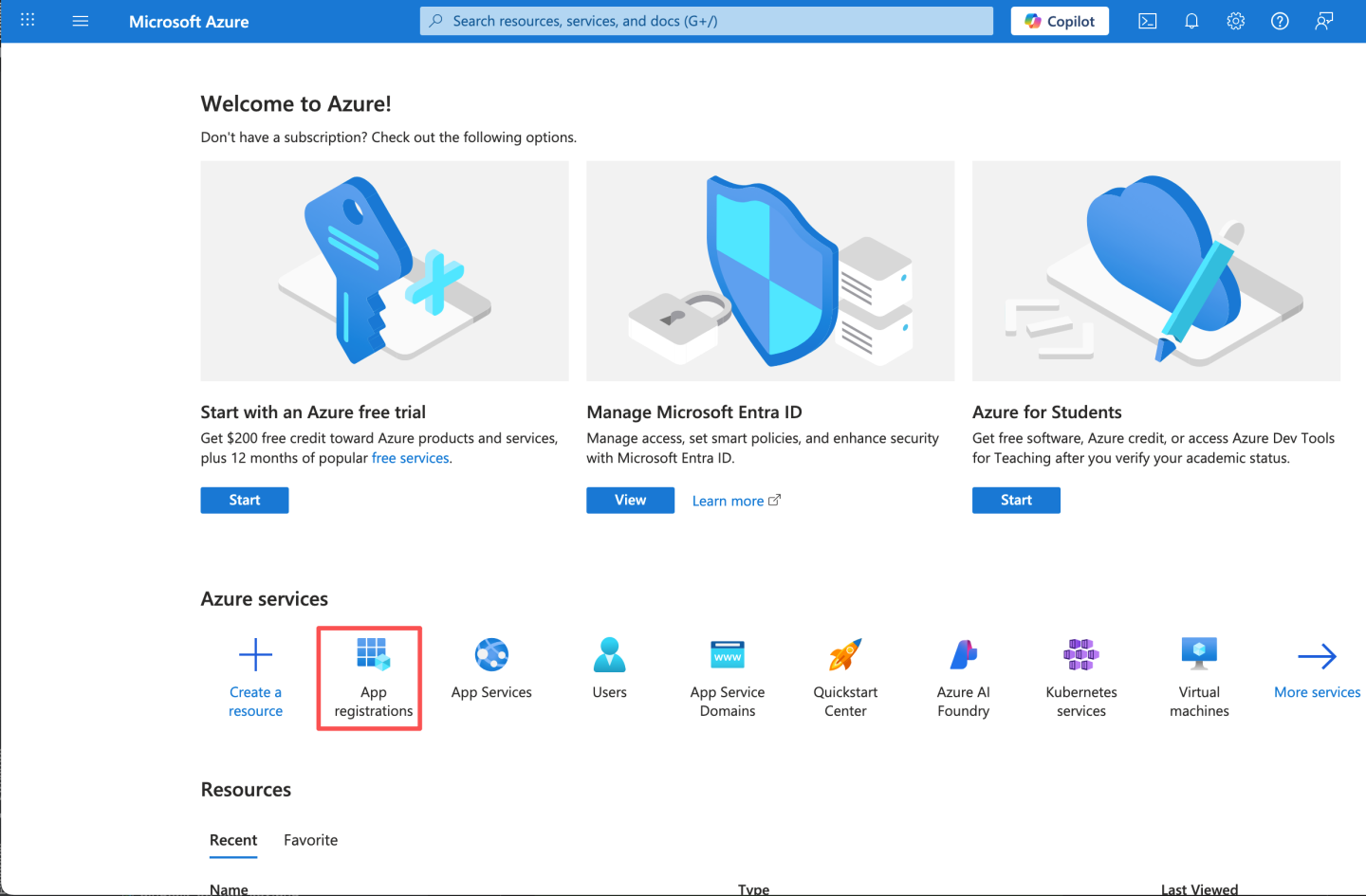Click the Type column header
1366x896 pixels.
click(x=754, y=888)
